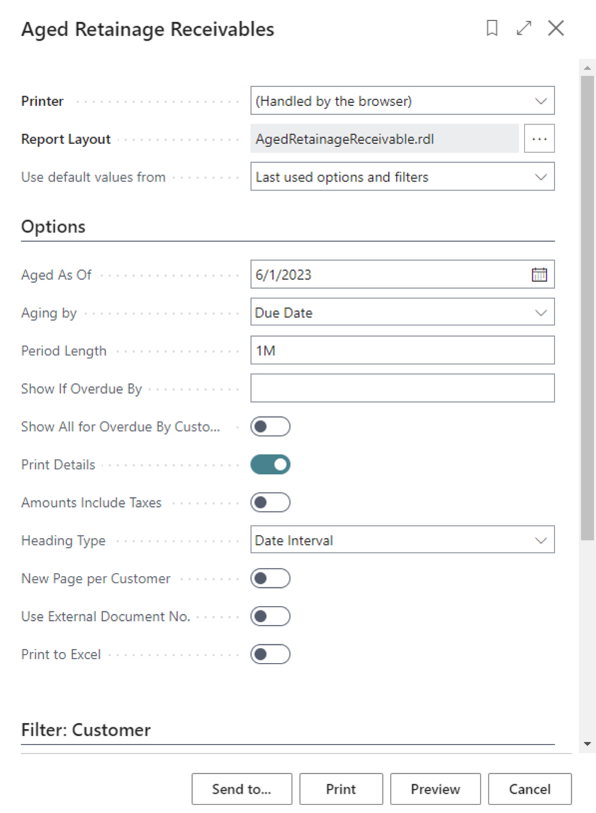
Task: Enable New Page per Customer switch
Action: pyautogui.click(x=270, y=578)
